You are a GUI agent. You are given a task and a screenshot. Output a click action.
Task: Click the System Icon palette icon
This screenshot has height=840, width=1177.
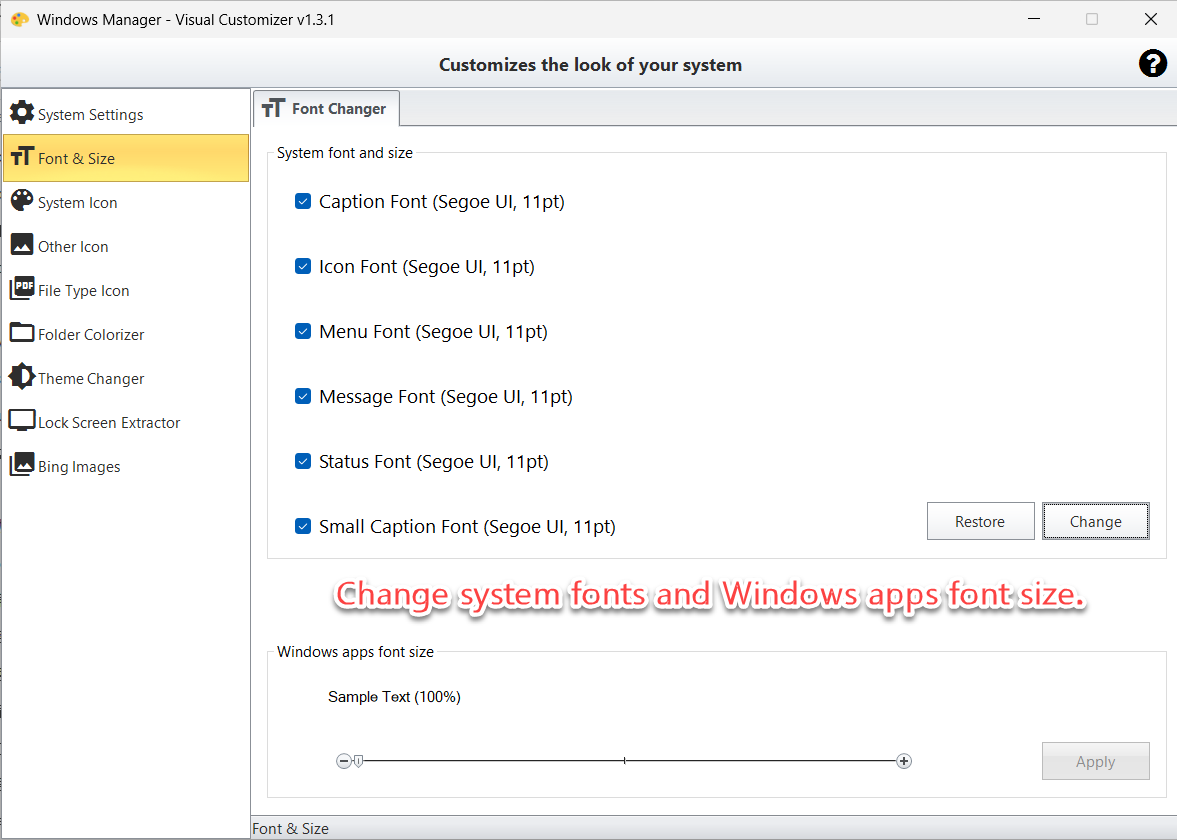[22, 200]
